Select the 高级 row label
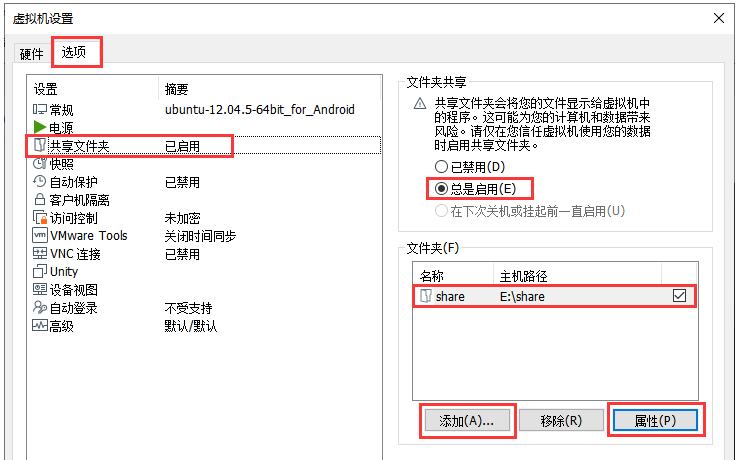 [61, 326]
